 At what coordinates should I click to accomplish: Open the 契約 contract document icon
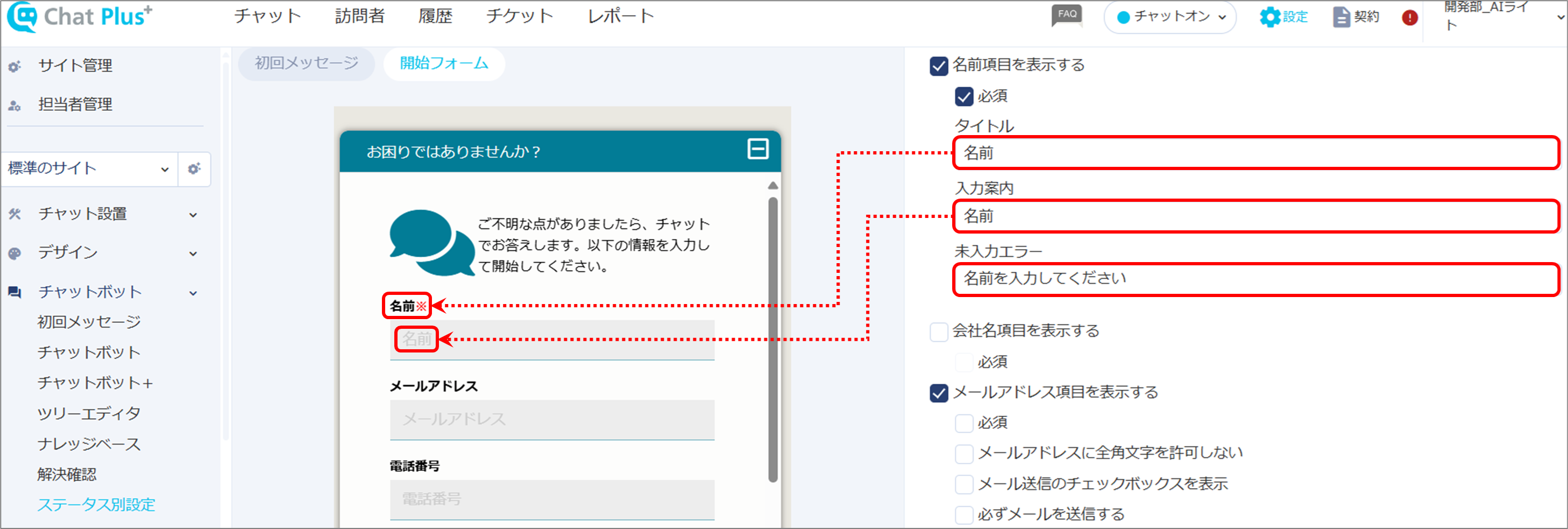tap(1341, 17)
